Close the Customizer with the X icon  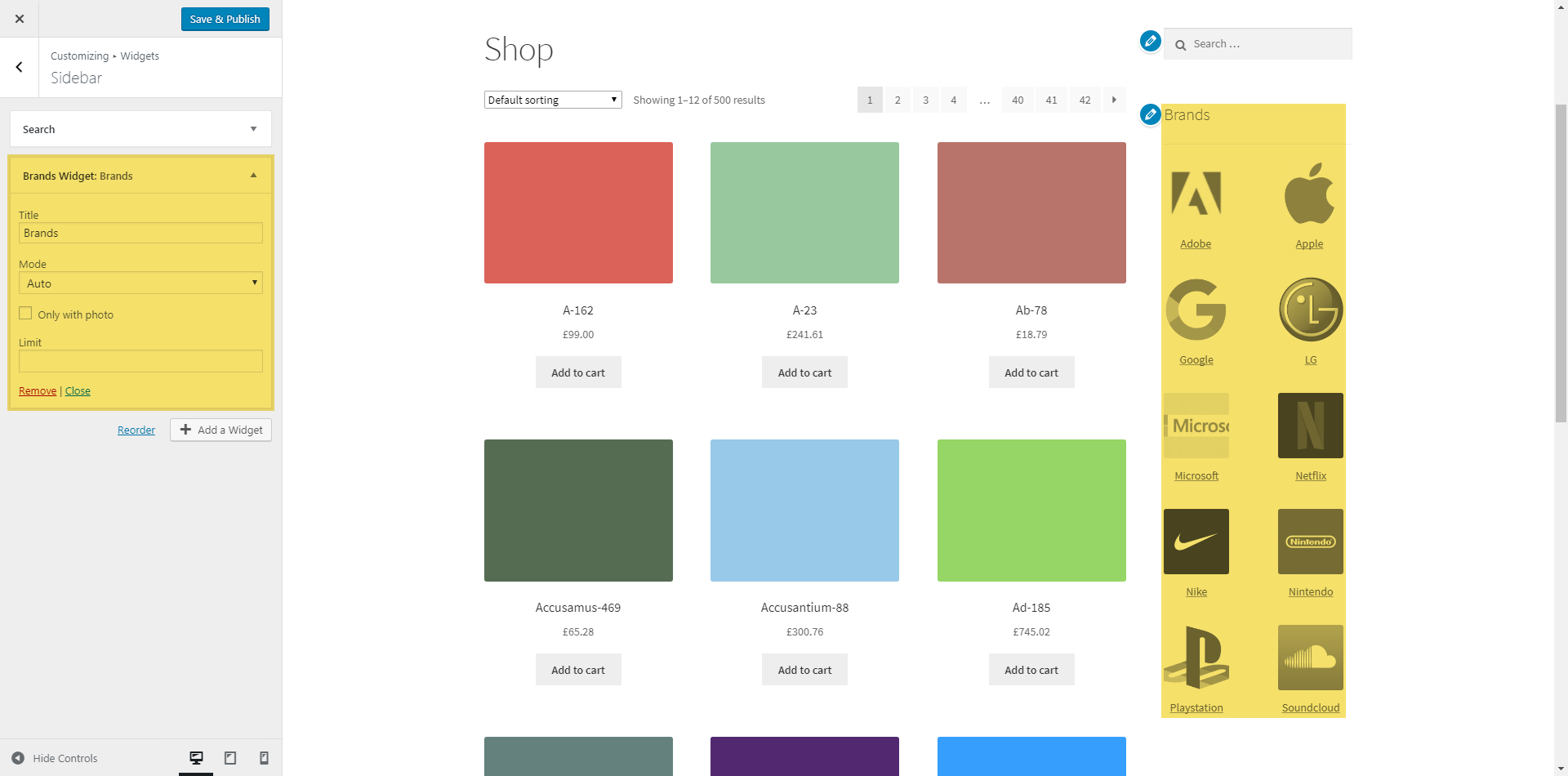pyautogui.click(x=20, y=19)
